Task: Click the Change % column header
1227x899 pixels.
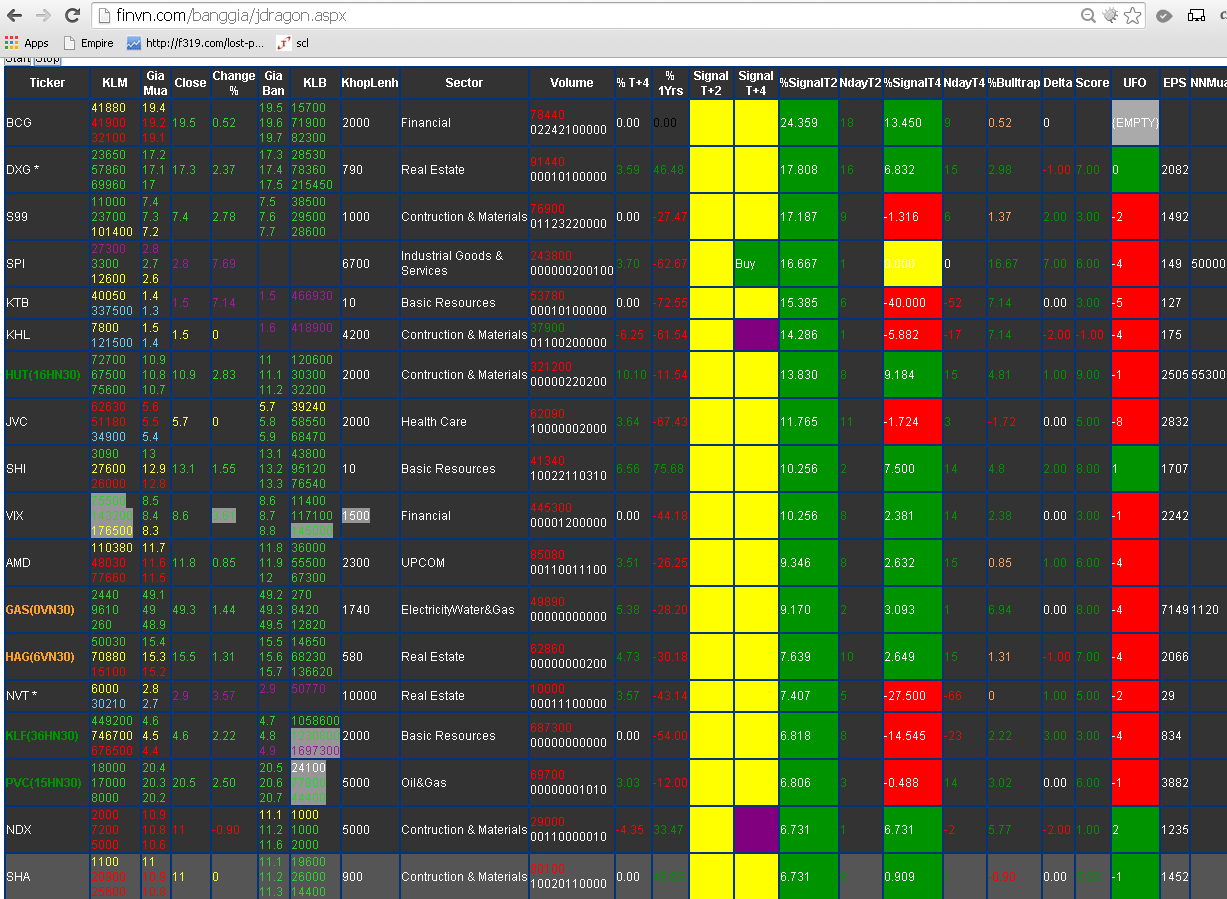Action: [234, 83]
